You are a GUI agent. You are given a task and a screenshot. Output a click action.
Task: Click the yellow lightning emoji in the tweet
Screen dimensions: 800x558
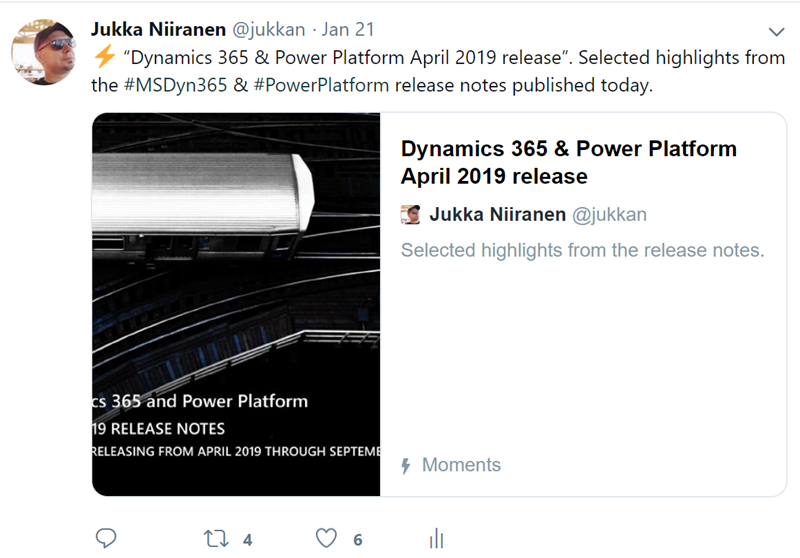click(x=105, y=56)
